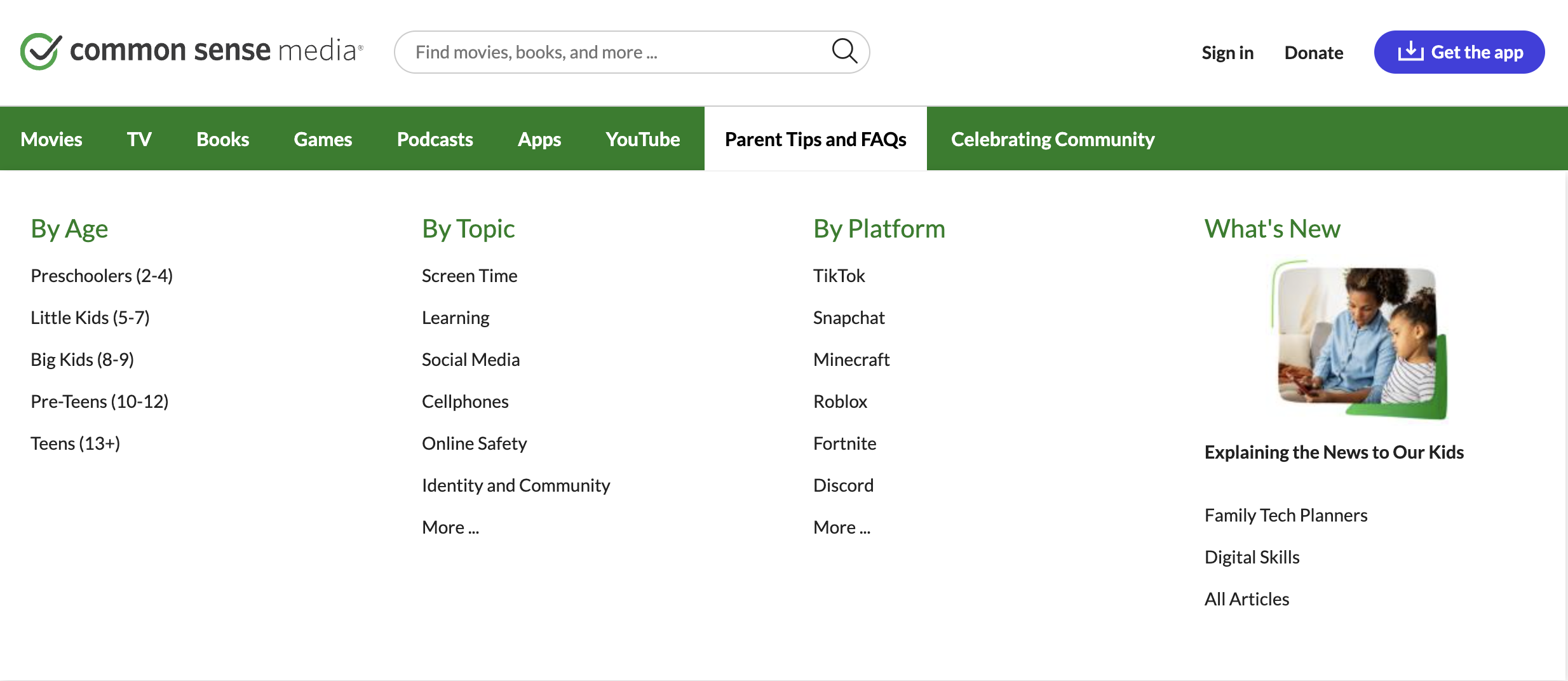The width and height of the screenshot is (1568, 681).
Task: View All Articles
Action: 1247,599
